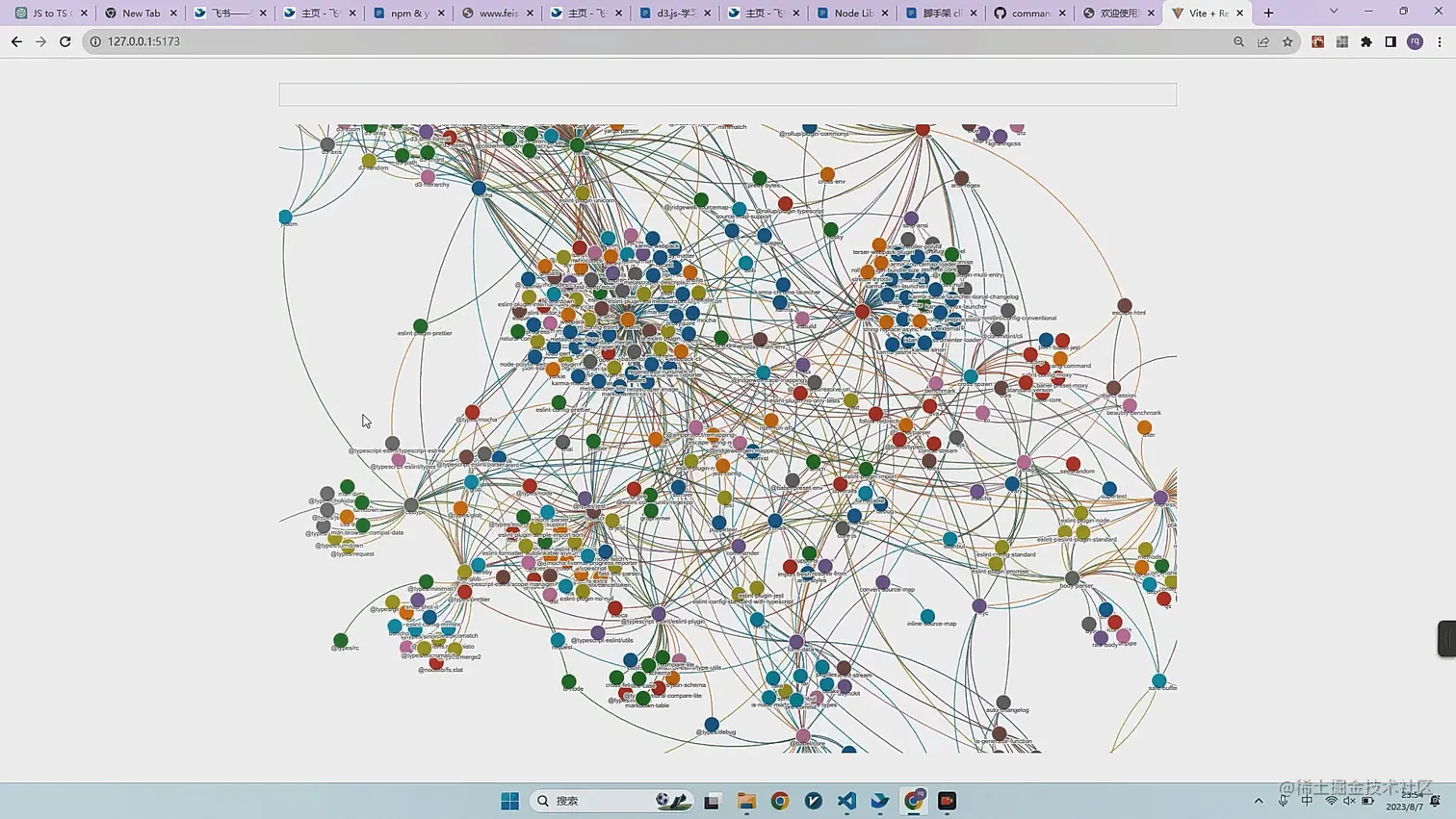Open the muted volume tray icon
The width and height of the screenshot is (1456, 819).
(x=1349, y=801)
